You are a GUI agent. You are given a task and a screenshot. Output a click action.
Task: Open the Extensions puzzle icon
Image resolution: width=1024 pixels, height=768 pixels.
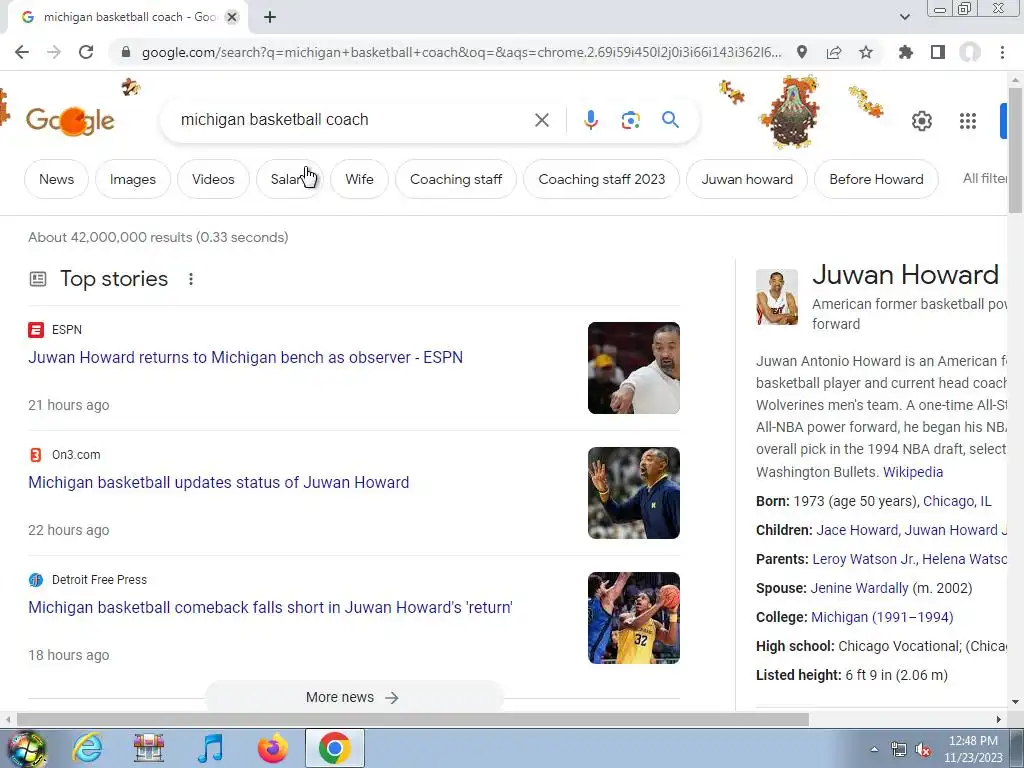pos(905,52)
